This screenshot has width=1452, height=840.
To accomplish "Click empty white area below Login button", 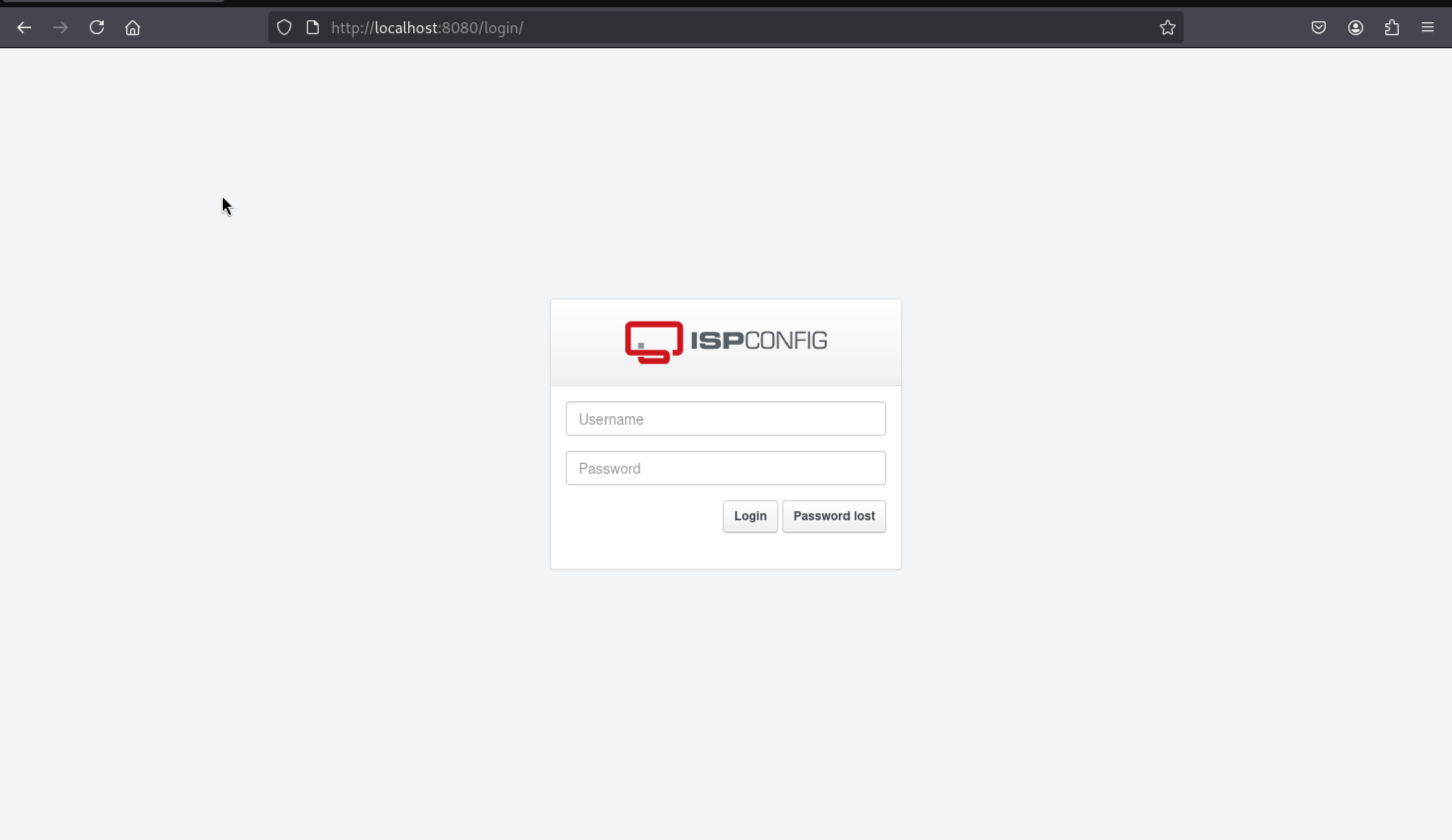I will click(749, 552).
